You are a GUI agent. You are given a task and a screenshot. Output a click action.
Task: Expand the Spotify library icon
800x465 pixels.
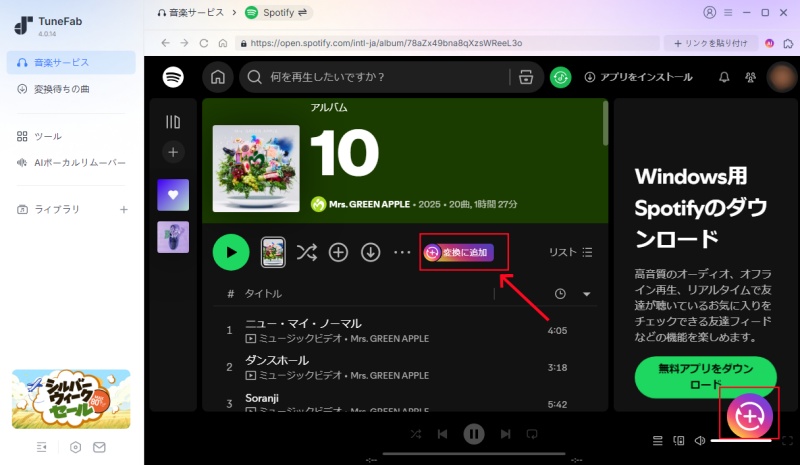pos(173,121)
